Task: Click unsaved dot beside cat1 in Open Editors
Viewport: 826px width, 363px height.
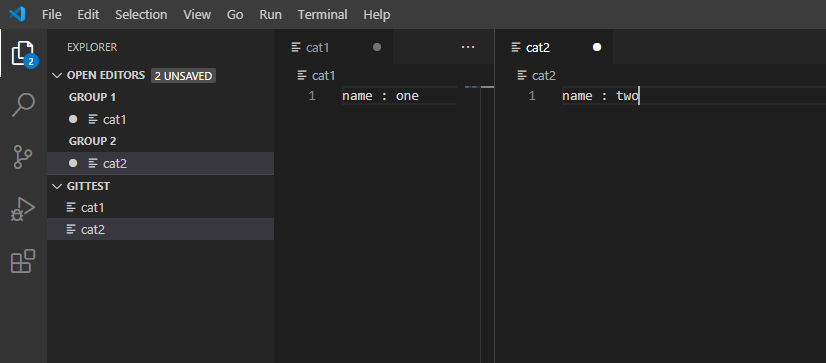Action: [73, 119]
